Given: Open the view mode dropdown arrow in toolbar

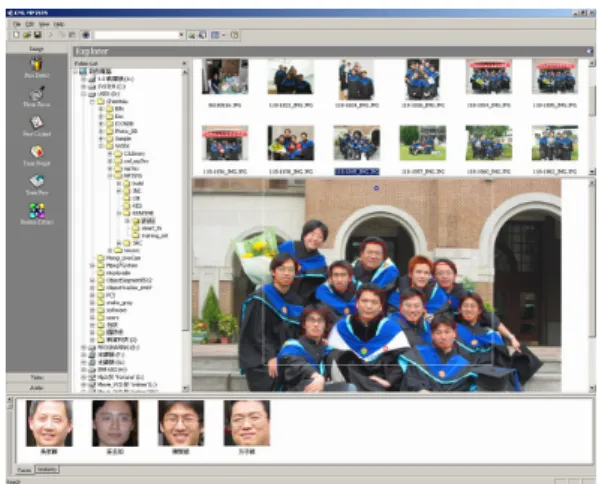Looking at the screenshot, I should click(x=223, y=35).
